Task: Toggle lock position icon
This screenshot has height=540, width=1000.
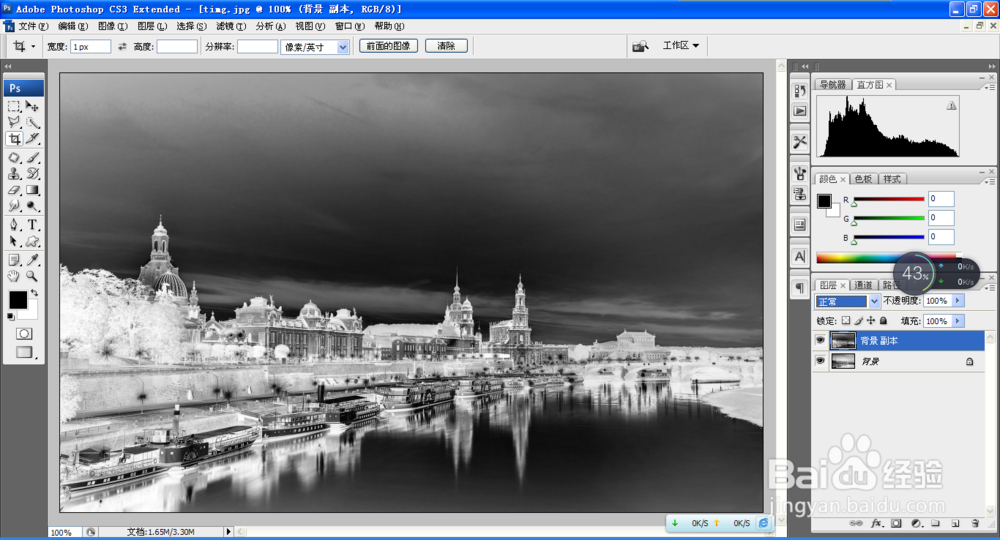Action: coord(871,321)
